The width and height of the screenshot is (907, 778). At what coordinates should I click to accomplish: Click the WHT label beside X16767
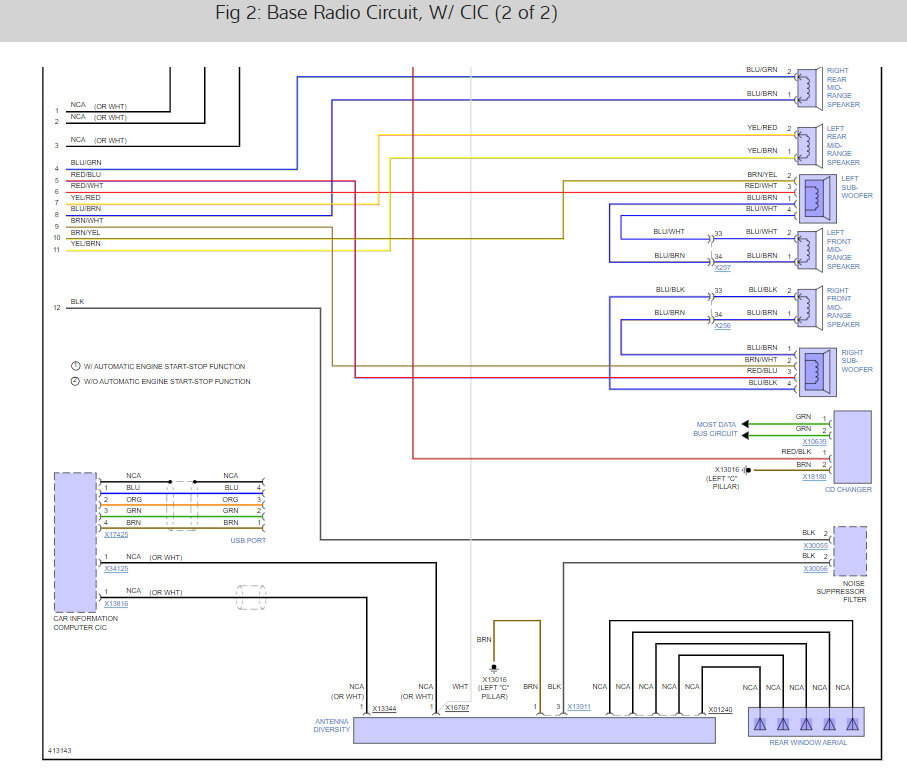460,687
